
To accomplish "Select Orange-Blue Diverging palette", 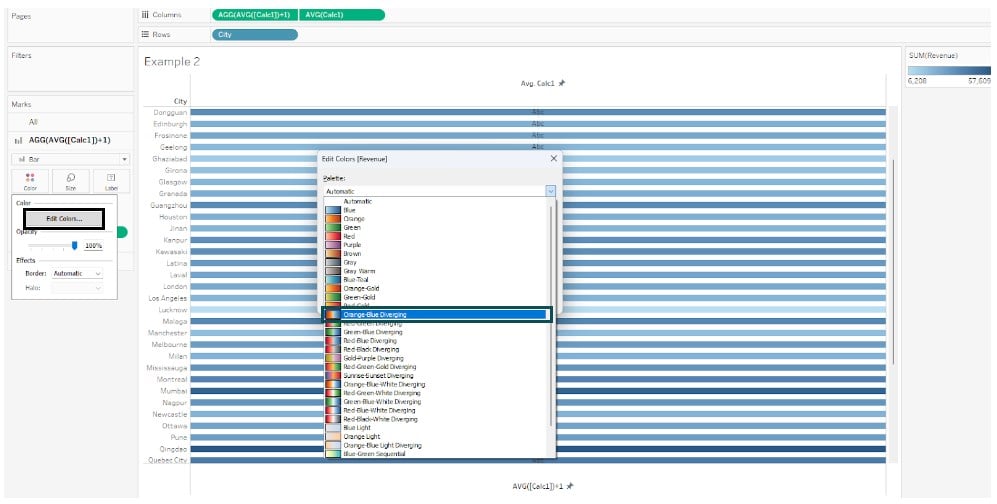I will [x=437, y=315].
